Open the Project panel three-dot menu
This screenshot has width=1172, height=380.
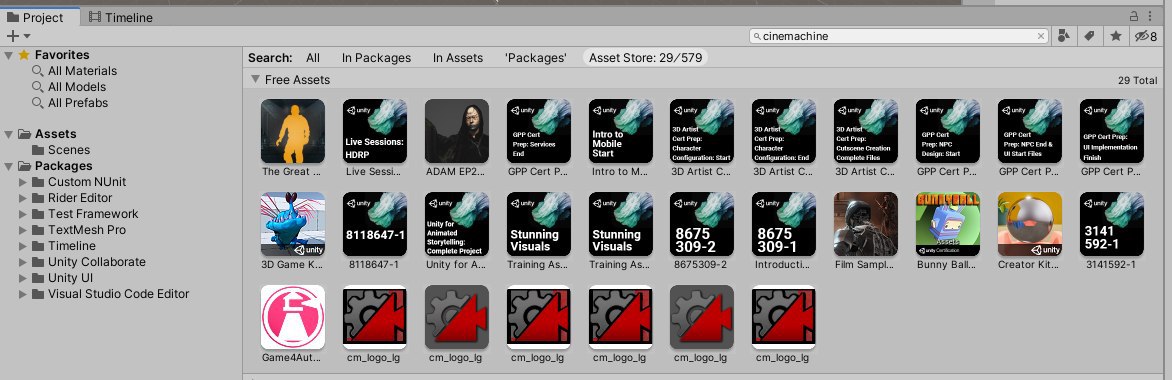coord(1150,16)
